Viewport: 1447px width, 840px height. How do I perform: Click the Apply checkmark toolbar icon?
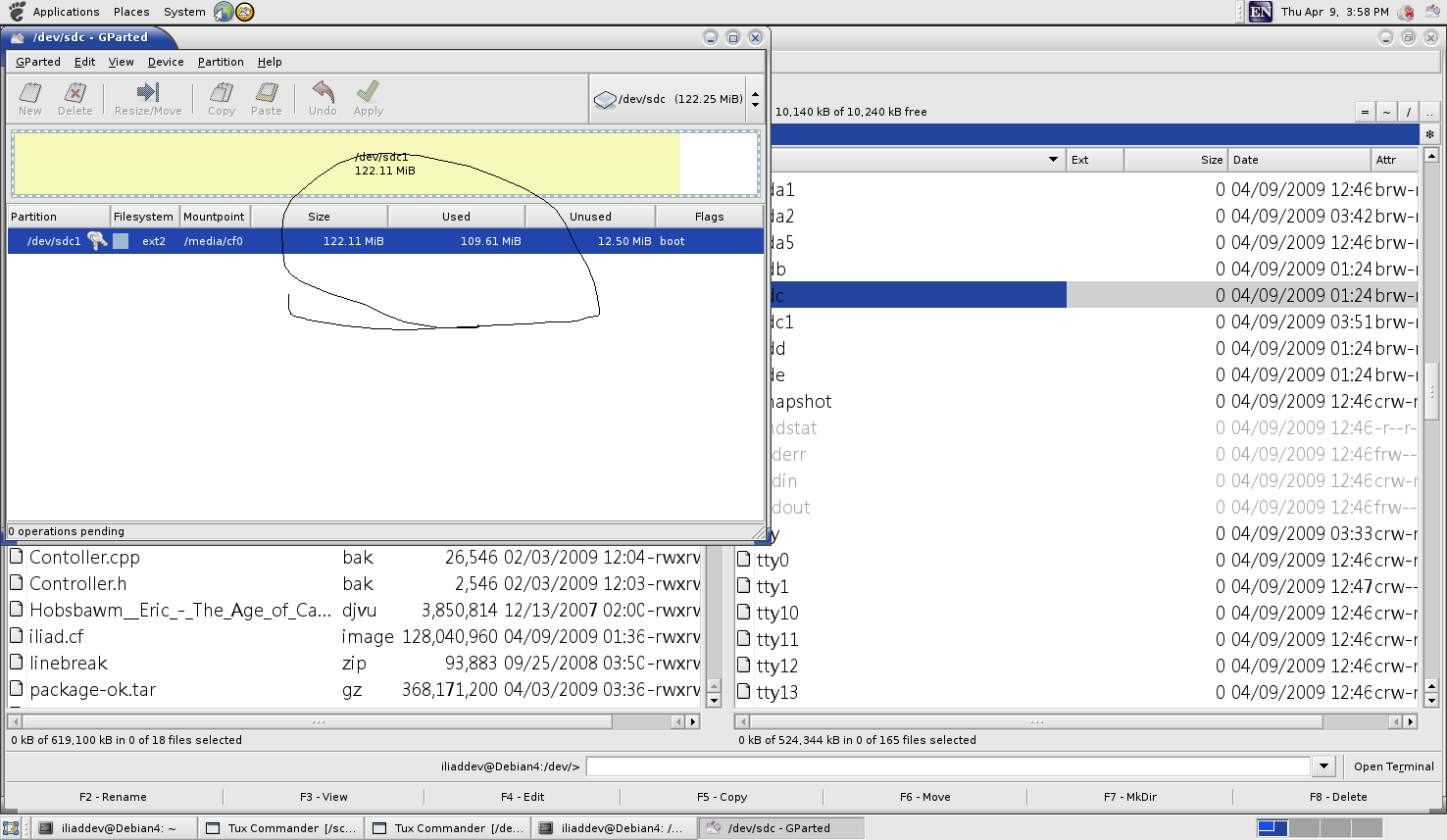click(x=369, y=92)
